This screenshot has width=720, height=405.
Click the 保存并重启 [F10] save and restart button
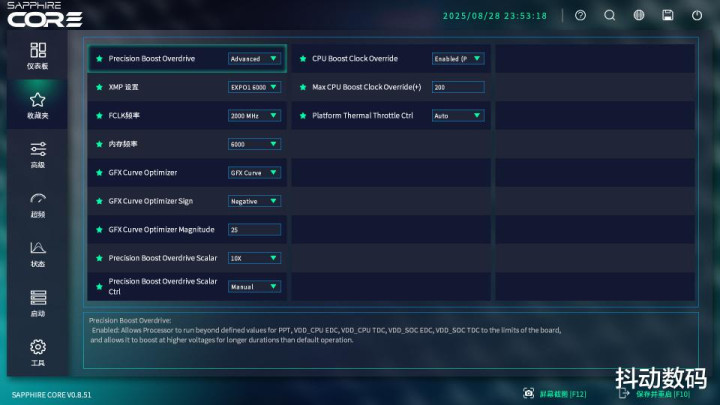654,394
